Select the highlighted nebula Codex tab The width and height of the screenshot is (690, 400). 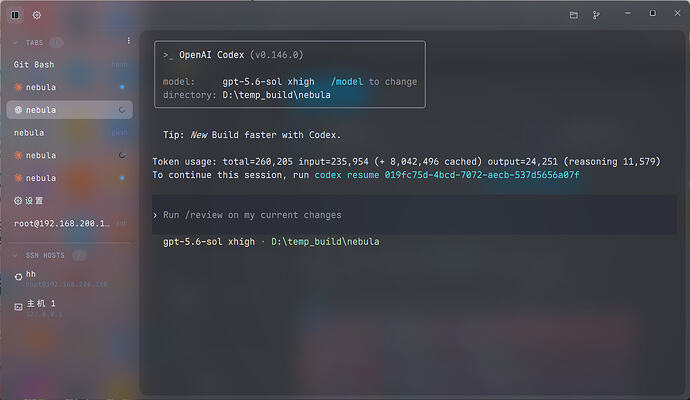[x=70, y=110]
